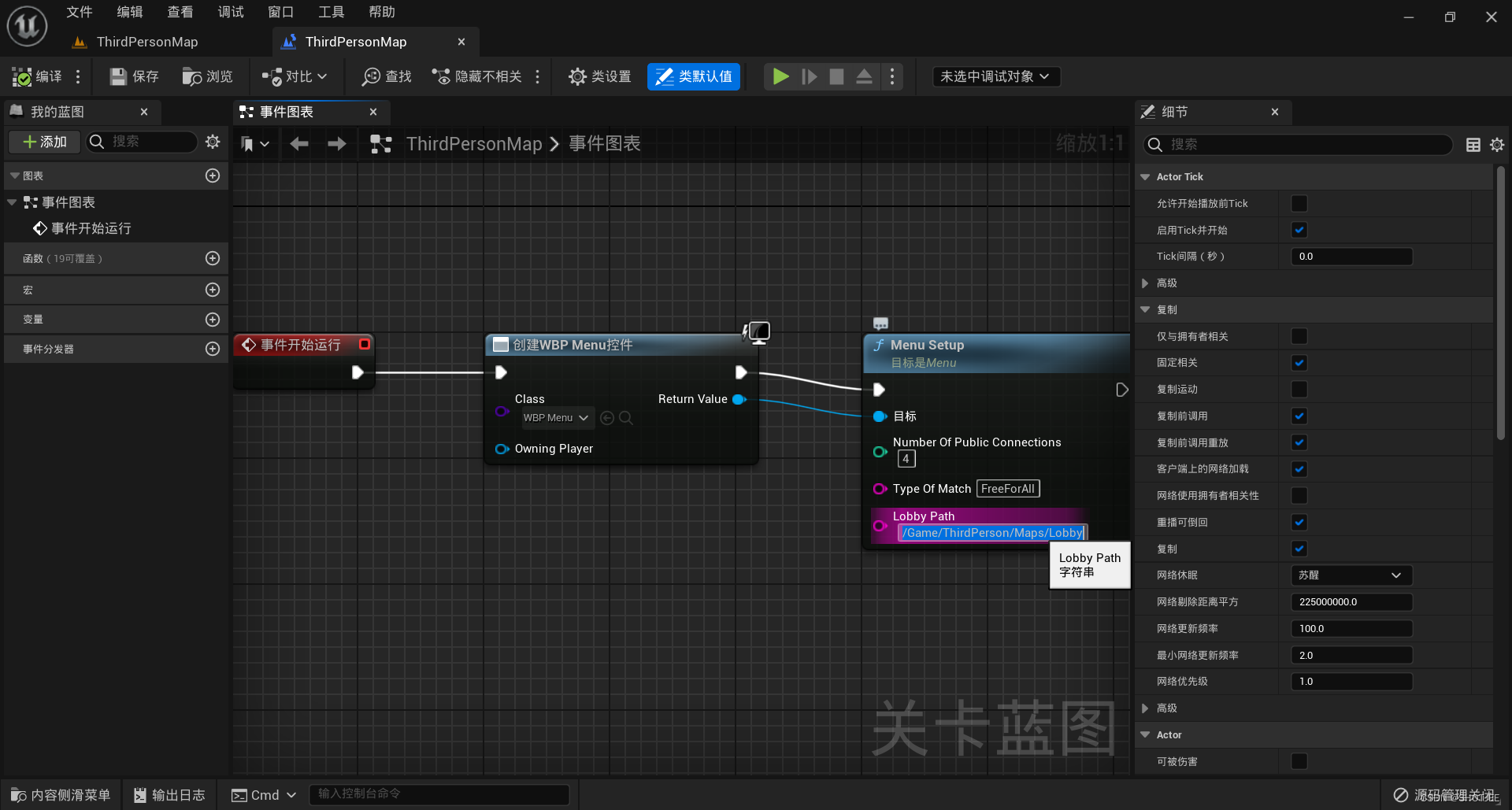Click Type Of Match FreeForAll field
Image resolution: width=1512 pixels, height=810 pixels.
click(1008, 489)
